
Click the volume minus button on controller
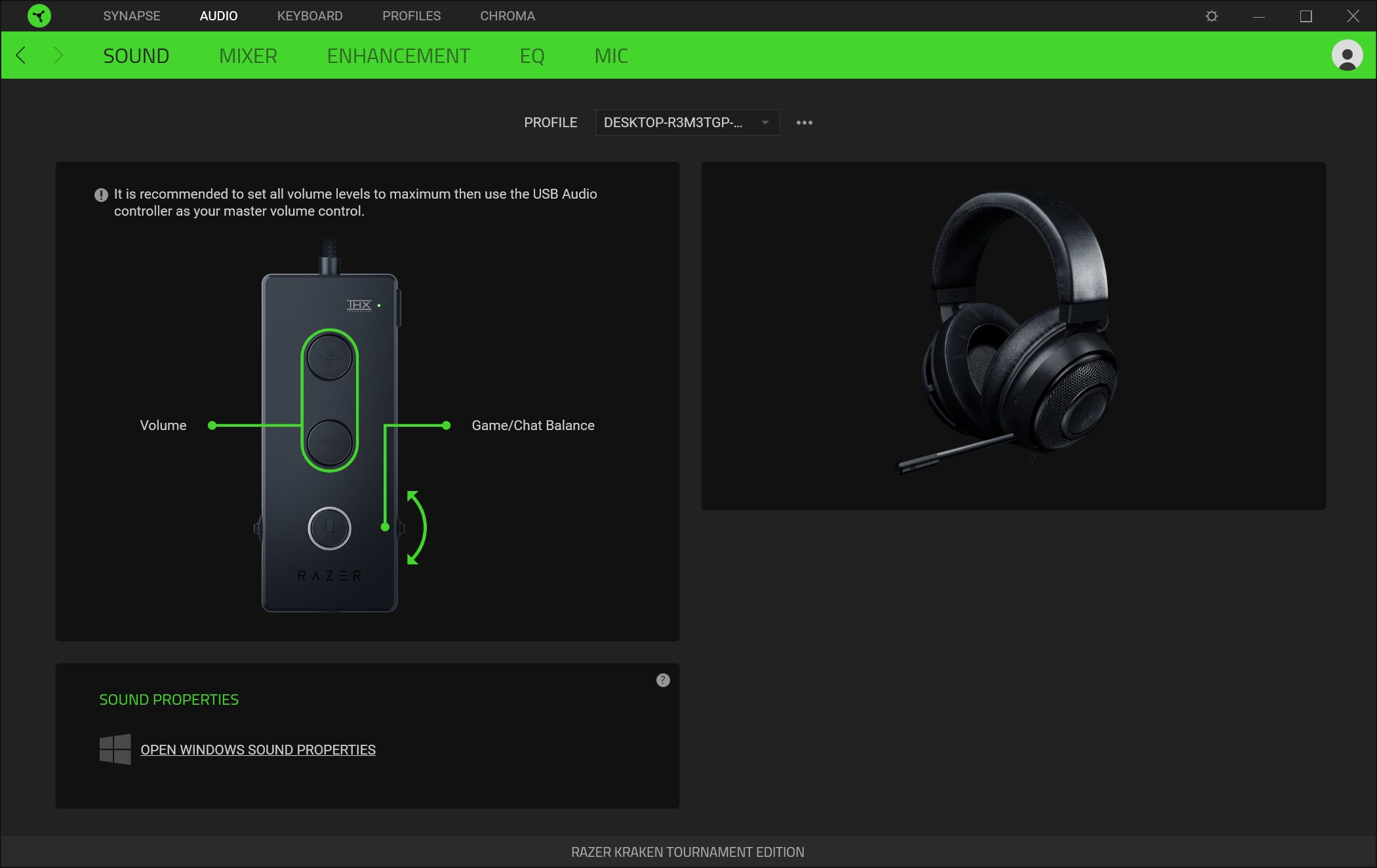tap(329, 443)
